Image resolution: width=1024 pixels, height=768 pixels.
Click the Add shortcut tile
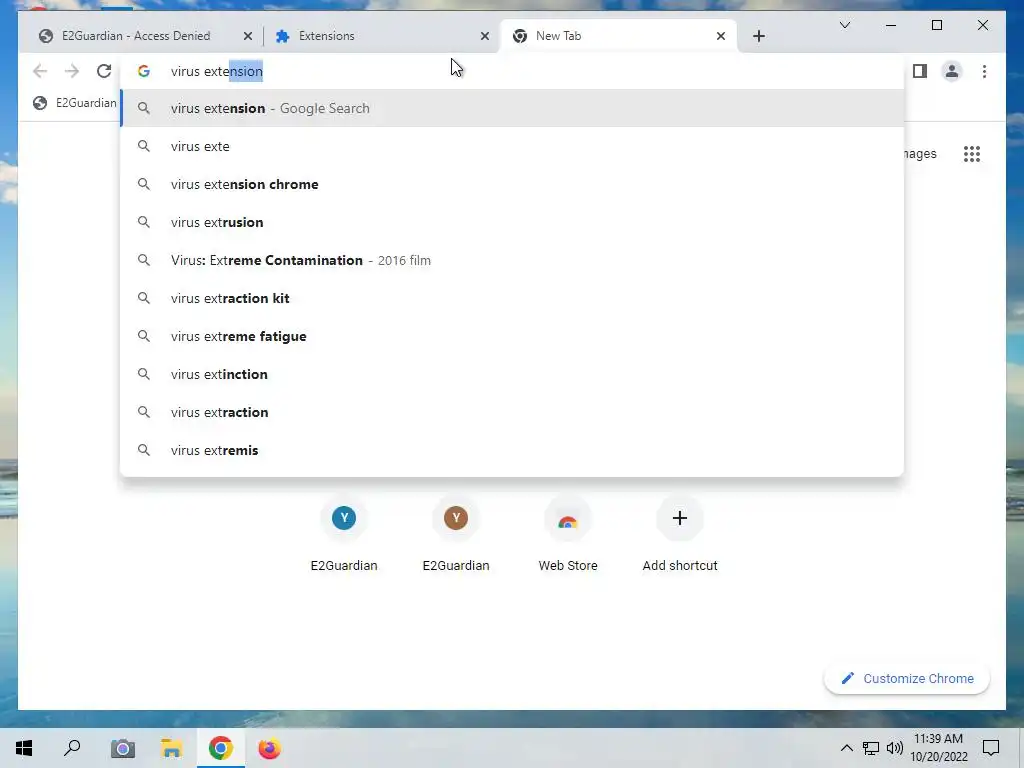(x=680, y=536)
